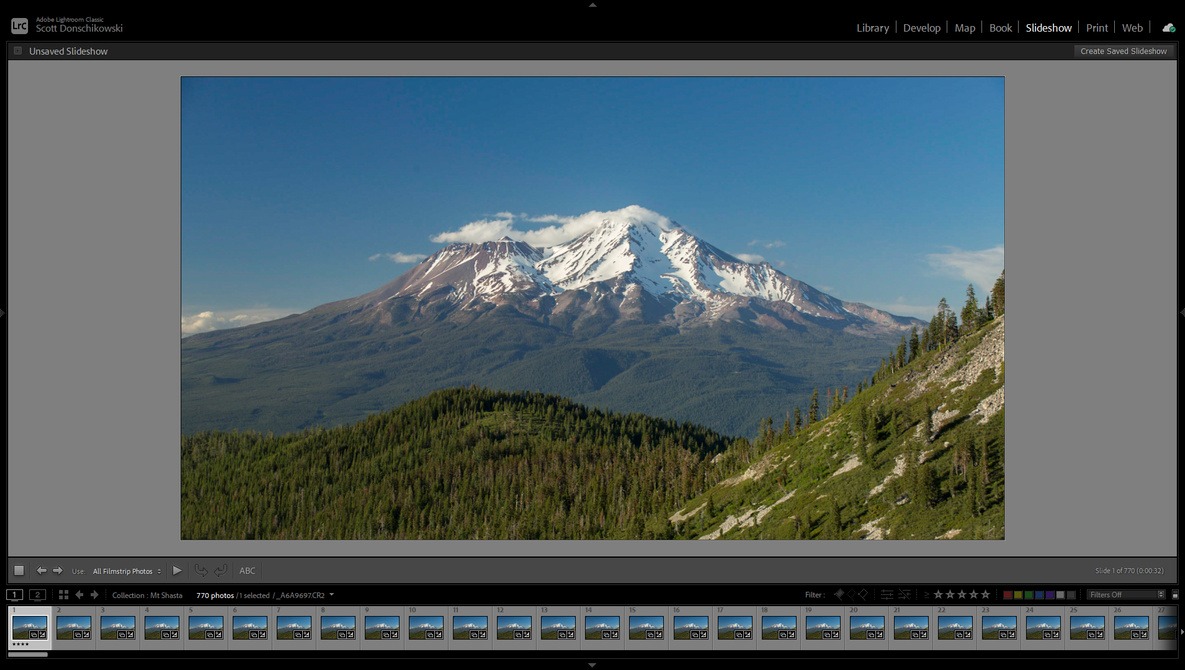Viewport: 1185px width, 670px height.
Task: Toggle the filter lock switch
Action: 1175,595
